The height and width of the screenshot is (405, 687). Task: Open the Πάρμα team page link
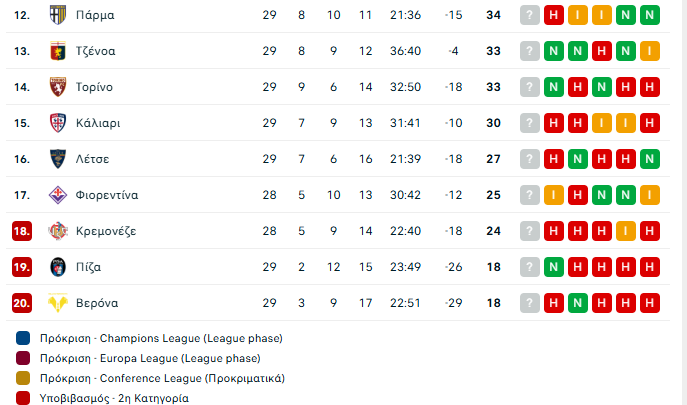[95, 15]
